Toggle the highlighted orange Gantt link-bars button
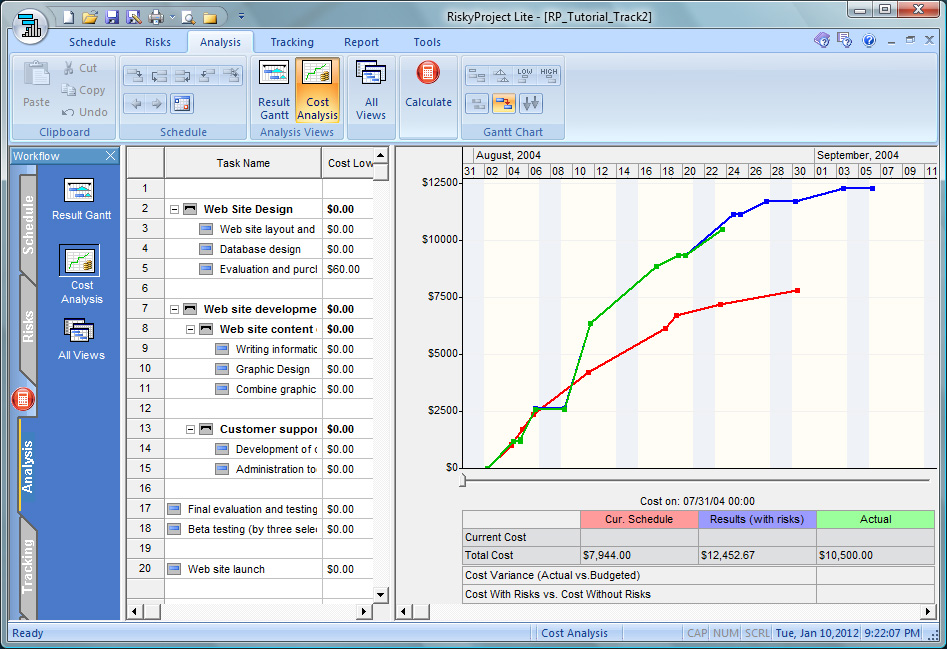947x649 pixels. [504, 103]
